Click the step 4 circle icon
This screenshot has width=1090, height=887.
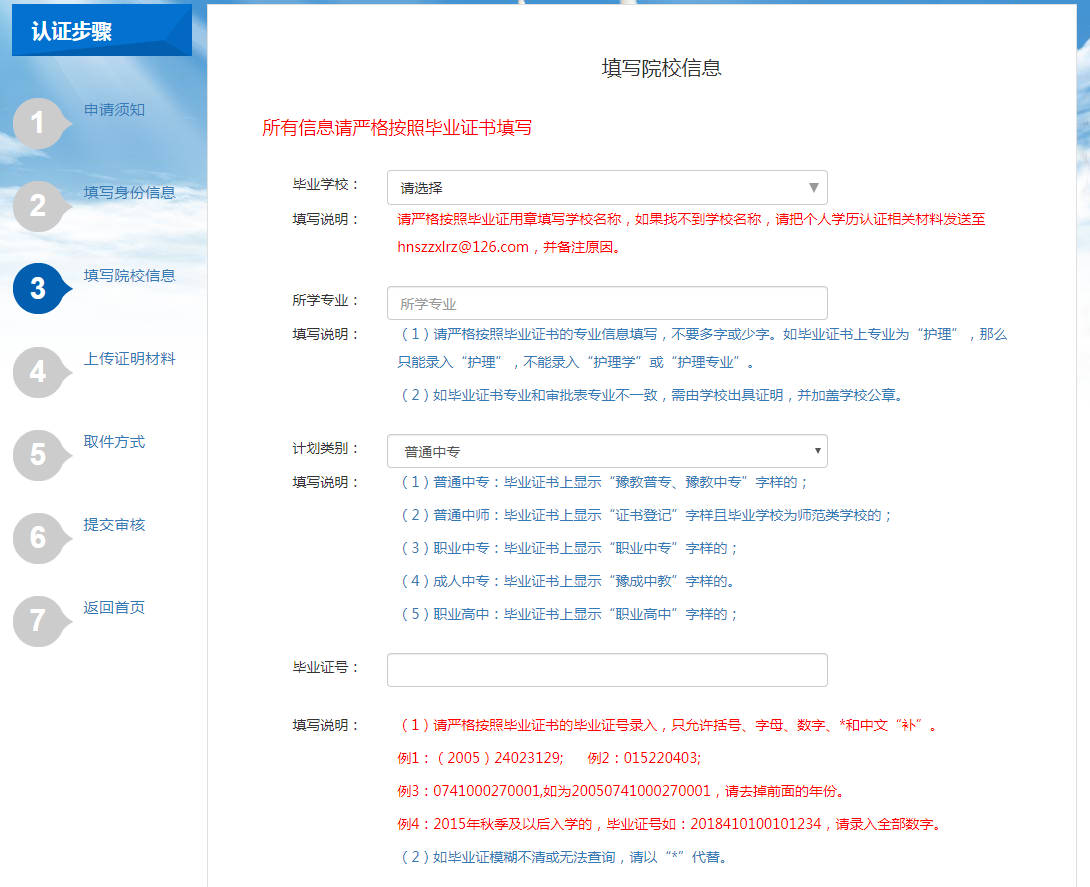(38, 372)
